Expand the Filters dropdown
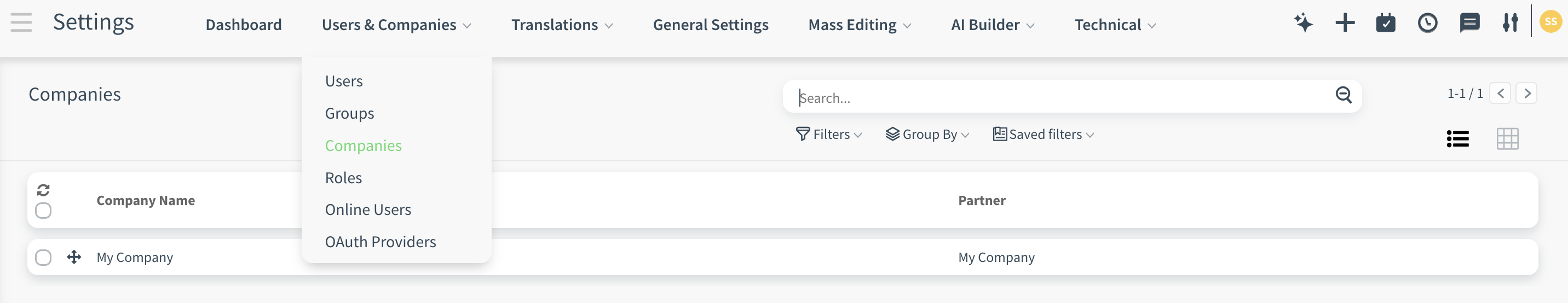 (828, 135)
